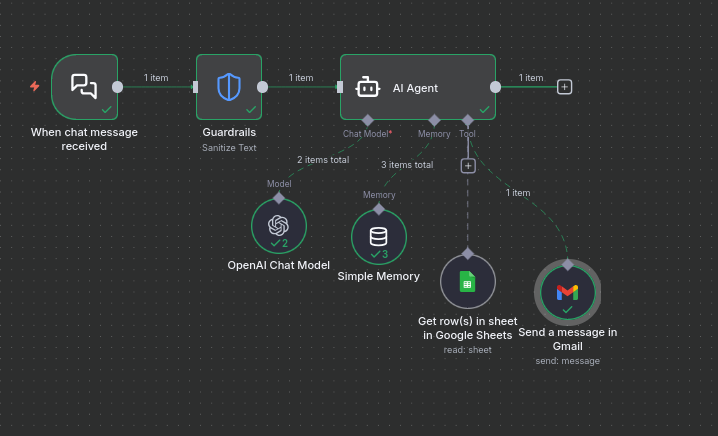Click '1 item' label after AI Agent
This screenshot has width=718, height=436.
click(531, 78)
